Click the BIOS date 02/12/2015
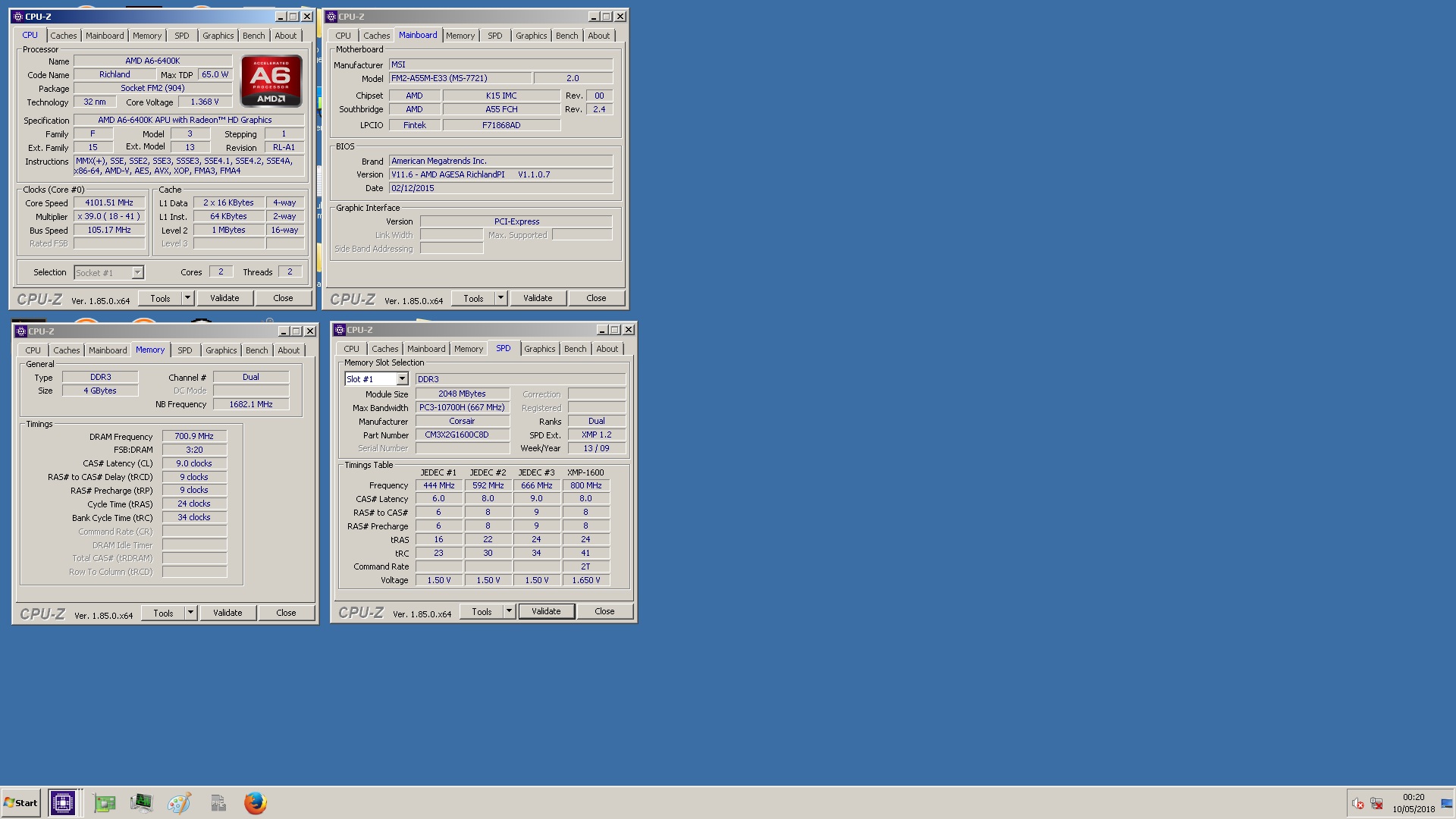This screenshot has height=819, width=1456. click(501, 188)
